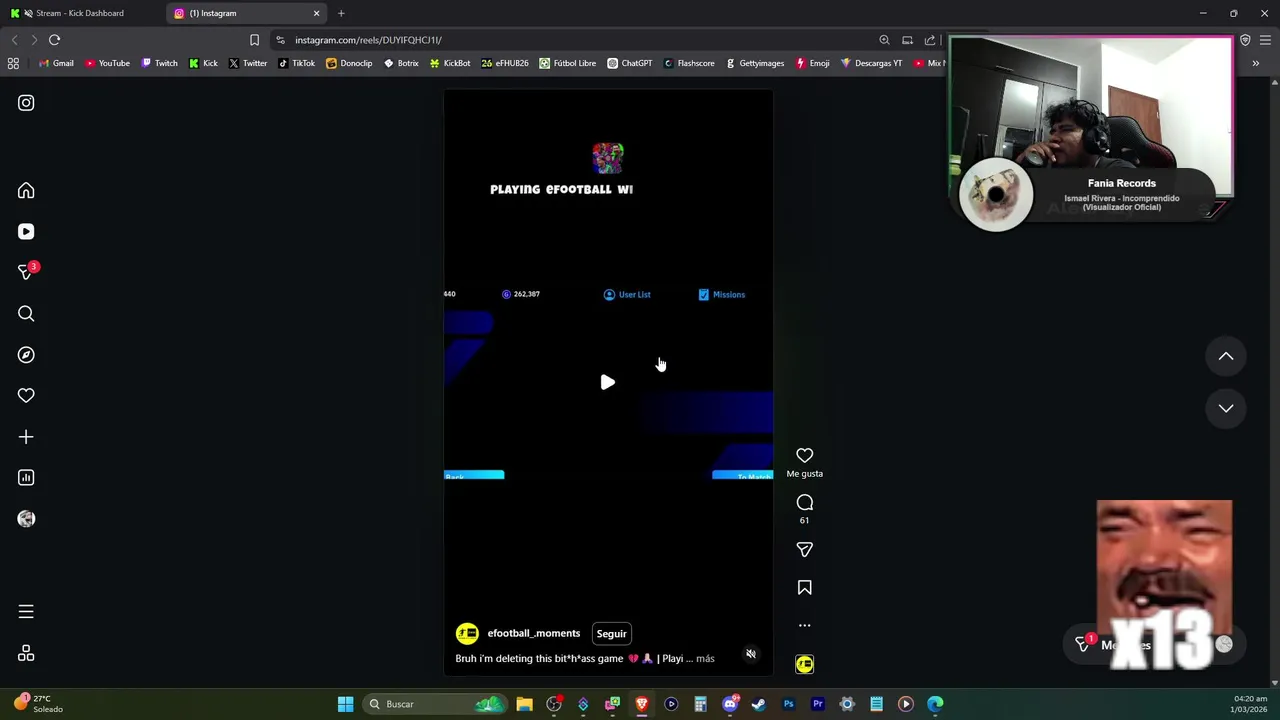The height and width of the screenshot is (720, 1280).
Task: Open Instagram search in the sidebar
Action: [x=26, y=314]
